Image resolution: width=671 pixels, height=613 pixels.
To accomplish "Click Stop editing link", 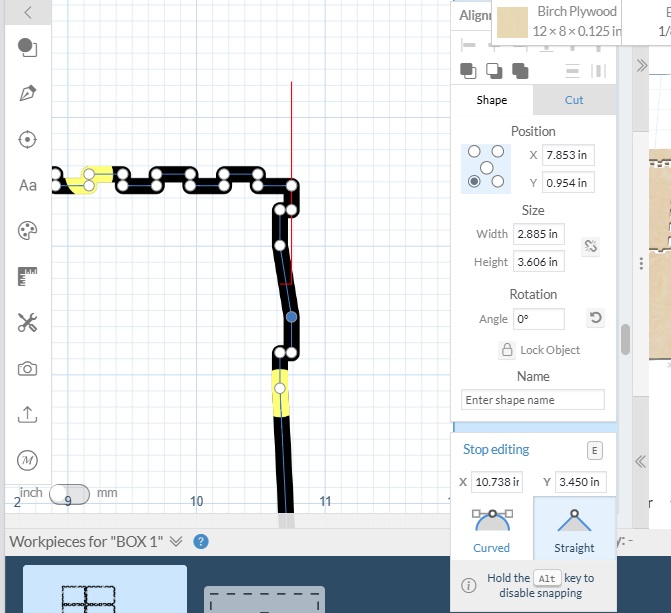I will pos(496,450).
